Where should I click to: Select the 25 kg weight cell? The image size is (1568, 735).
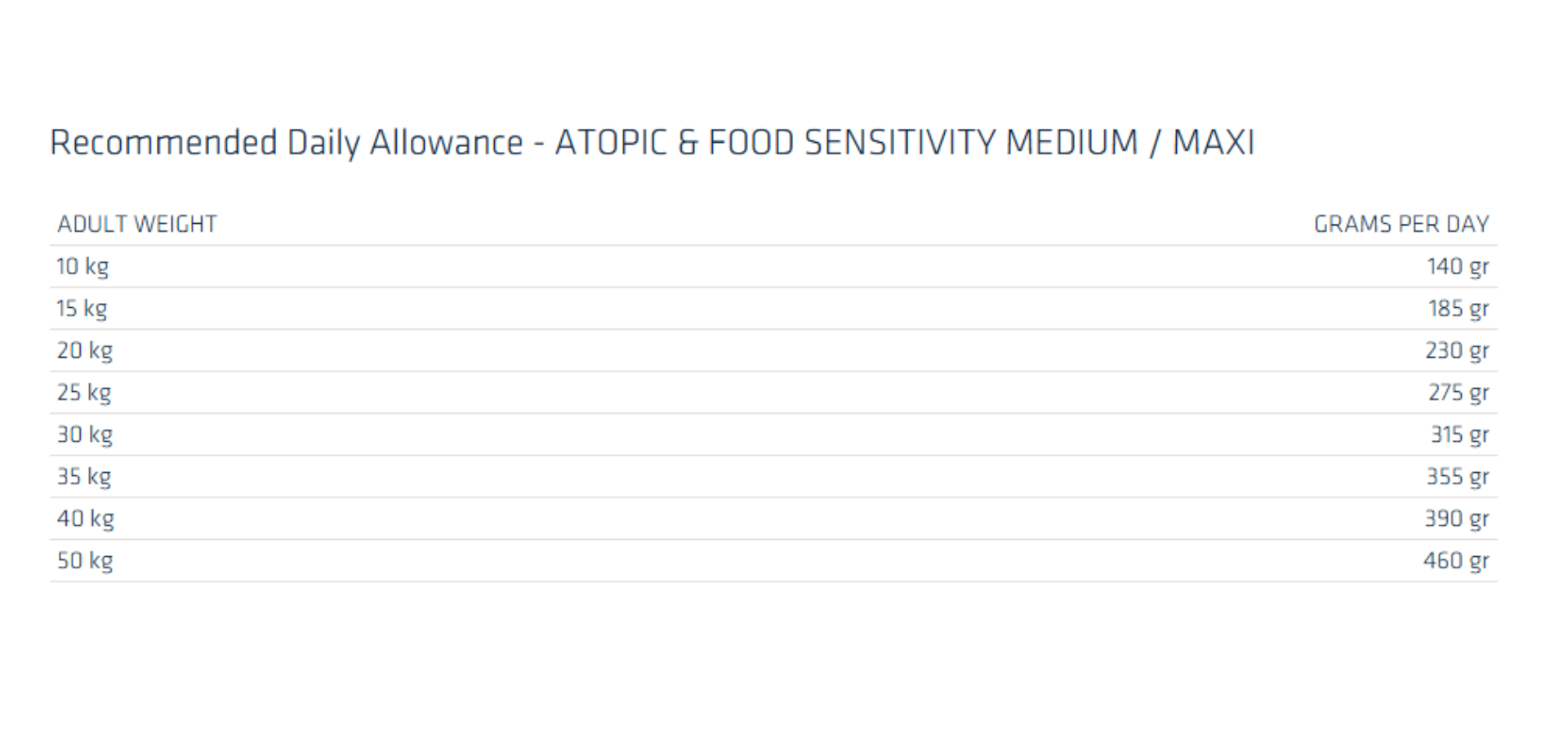click(84, 393)
